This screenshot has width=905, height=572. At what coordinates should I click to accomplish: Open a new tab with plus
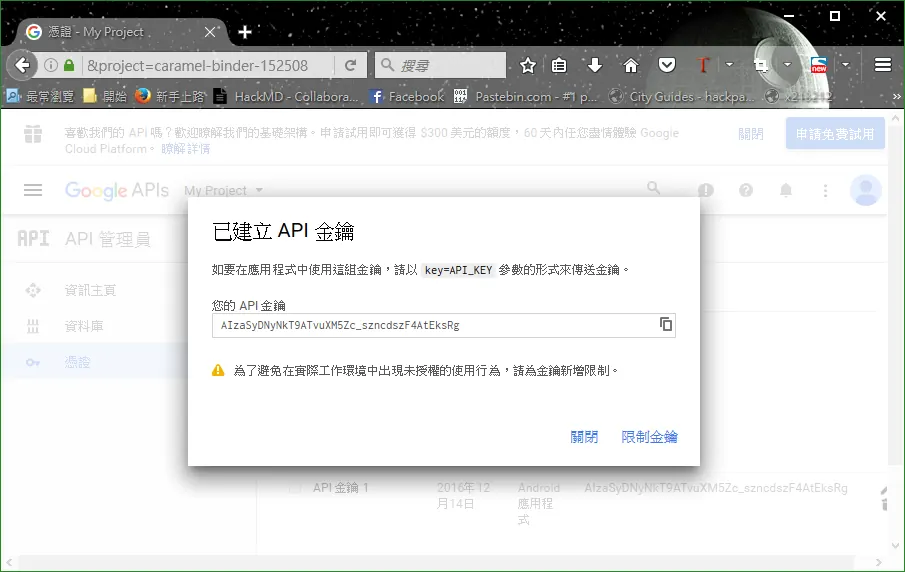(245, 32)
